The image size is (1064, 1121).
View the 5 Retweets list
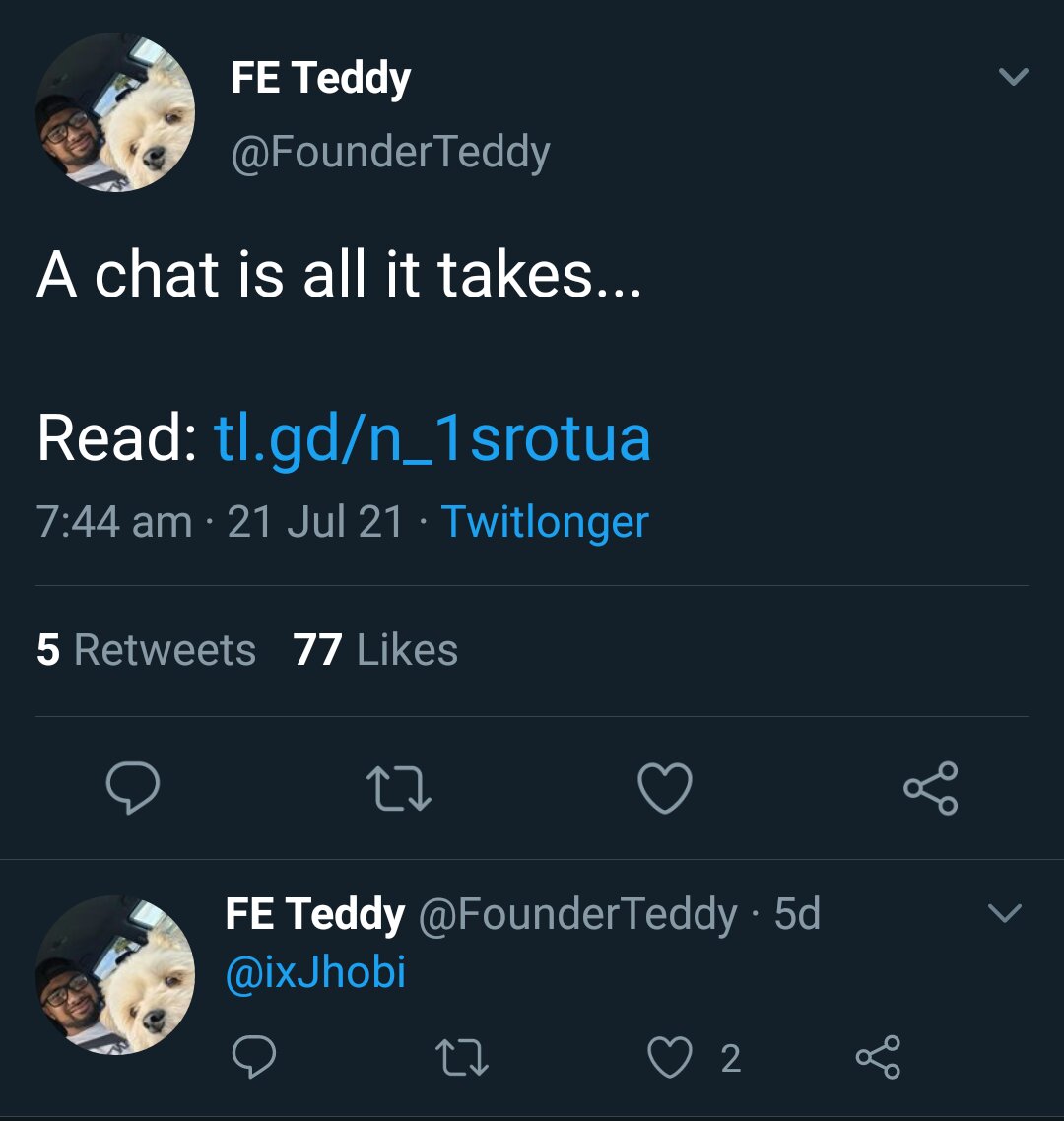(146, 650)
